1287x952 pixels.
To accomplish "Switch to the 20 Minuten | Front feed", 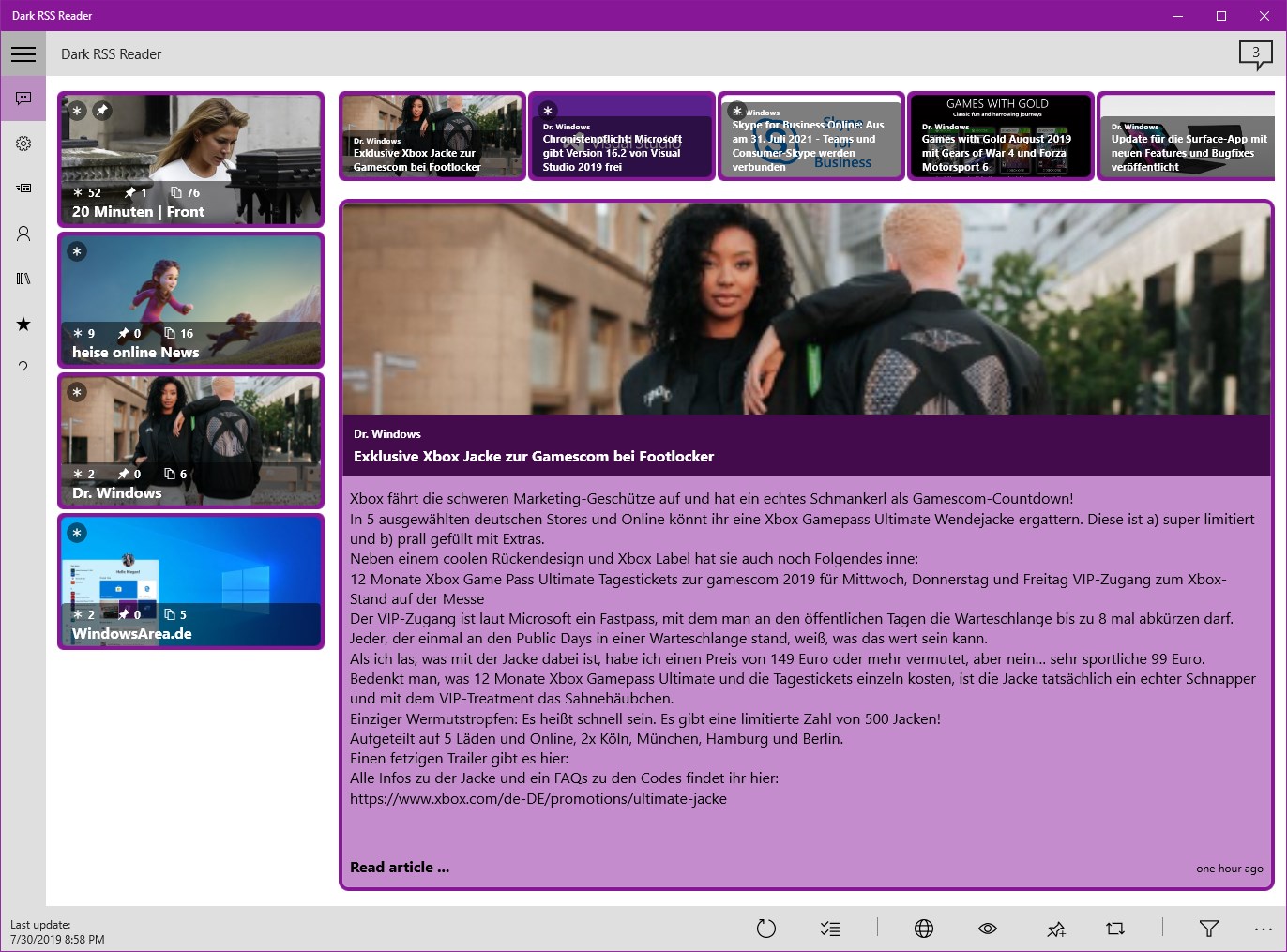I will [x=190, y=159].
